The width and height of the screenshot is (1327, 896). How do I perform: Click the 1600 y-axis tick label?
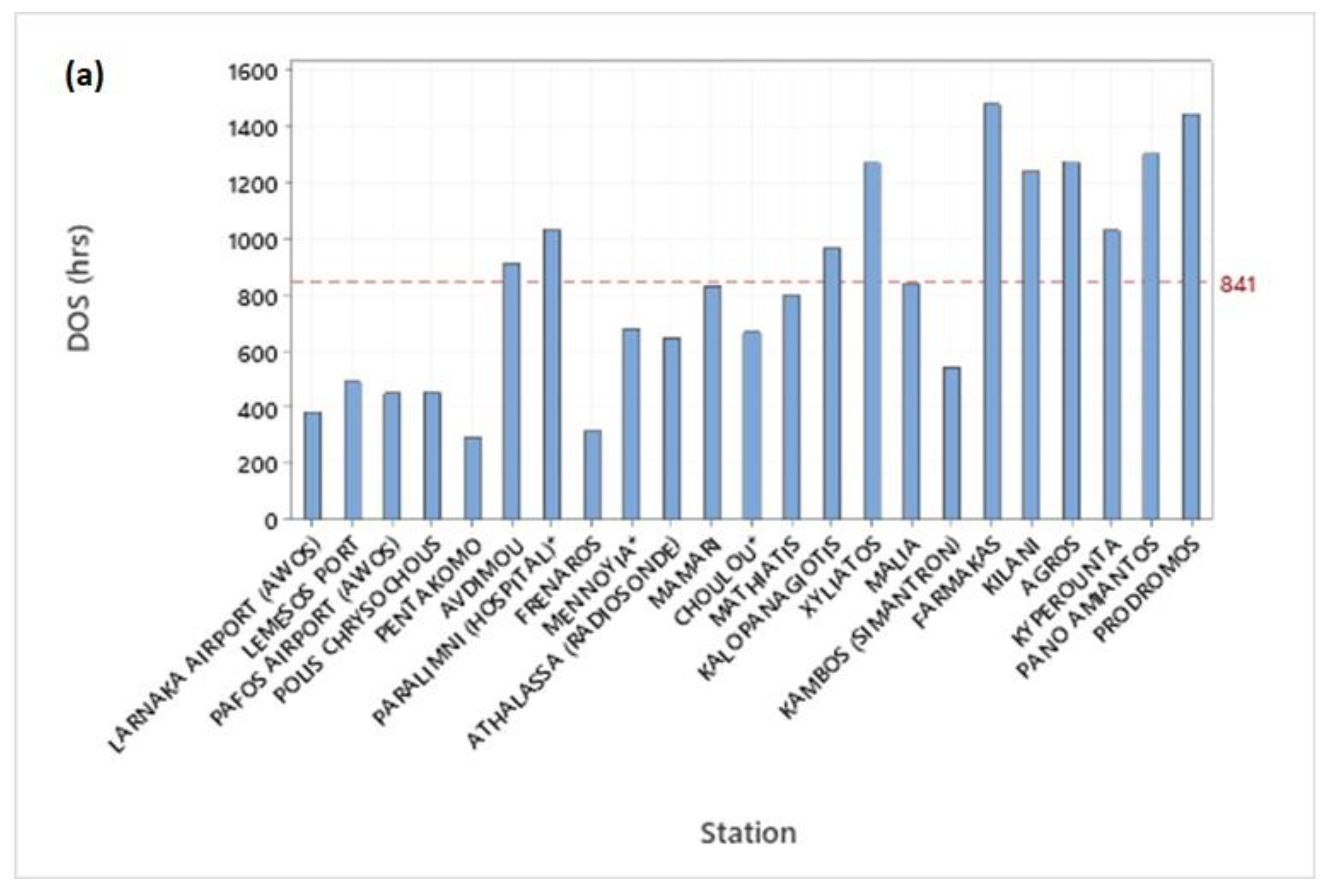click(x=252, y=72)
